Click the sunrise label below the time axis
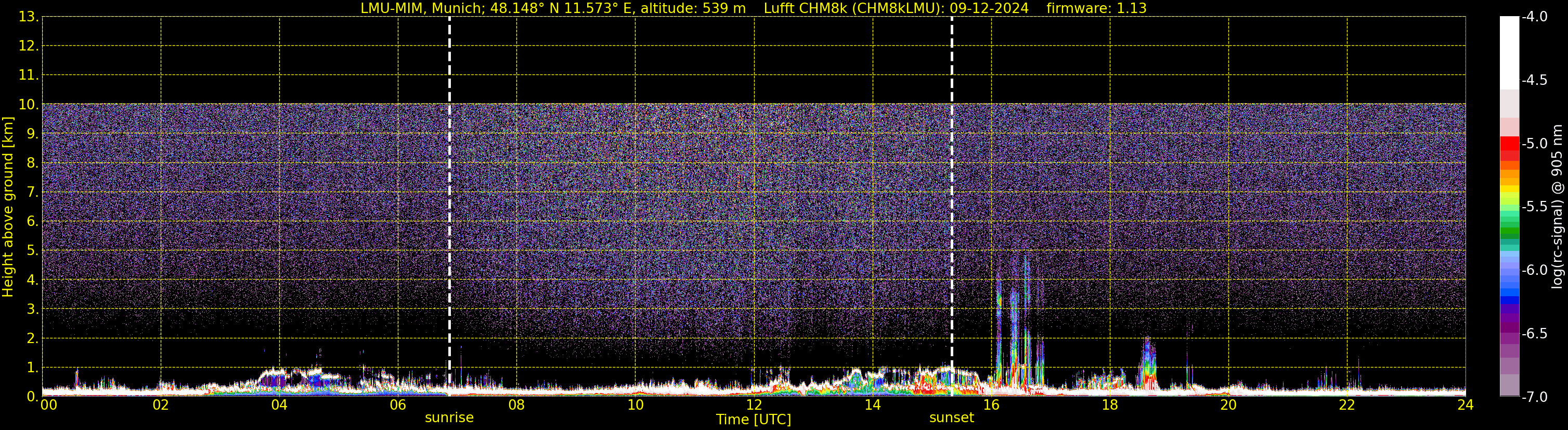 [449, 418]
